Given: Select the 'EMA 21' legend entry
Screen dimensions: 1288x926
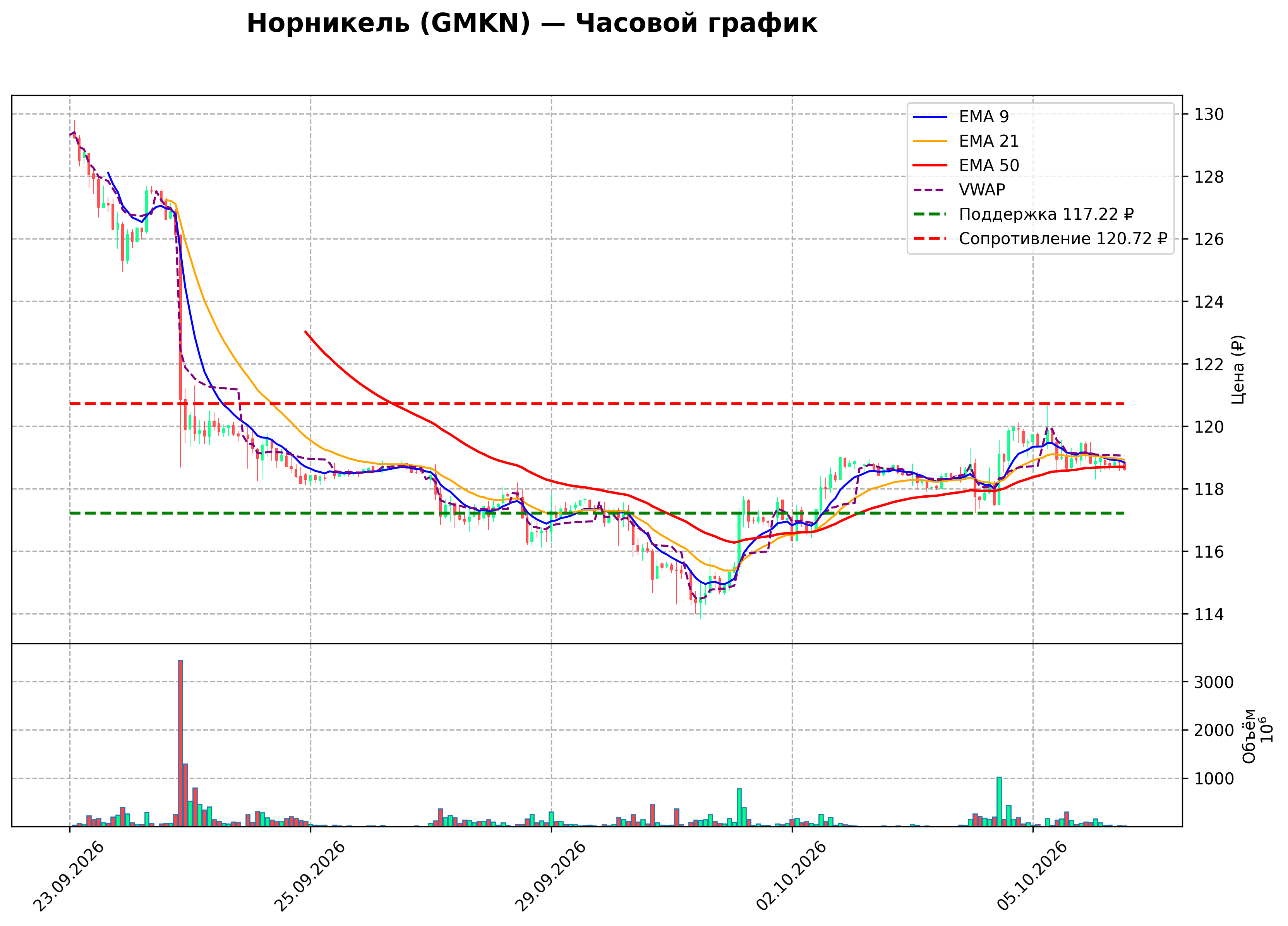Looking at the screenshot, I should click(x=989, y=141).
